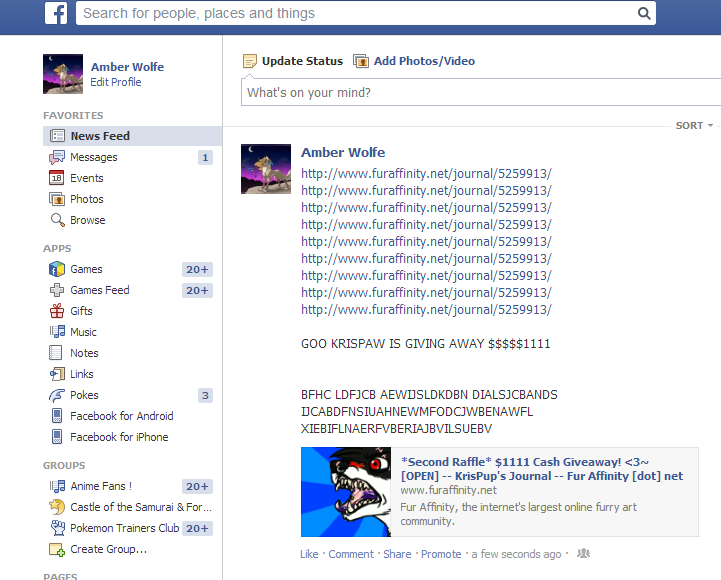Image resolution: width=721 pixels, height=580 pixels.
Task: Click What's on your mind field
Action: pyautogui.click(x=481, y=92)
